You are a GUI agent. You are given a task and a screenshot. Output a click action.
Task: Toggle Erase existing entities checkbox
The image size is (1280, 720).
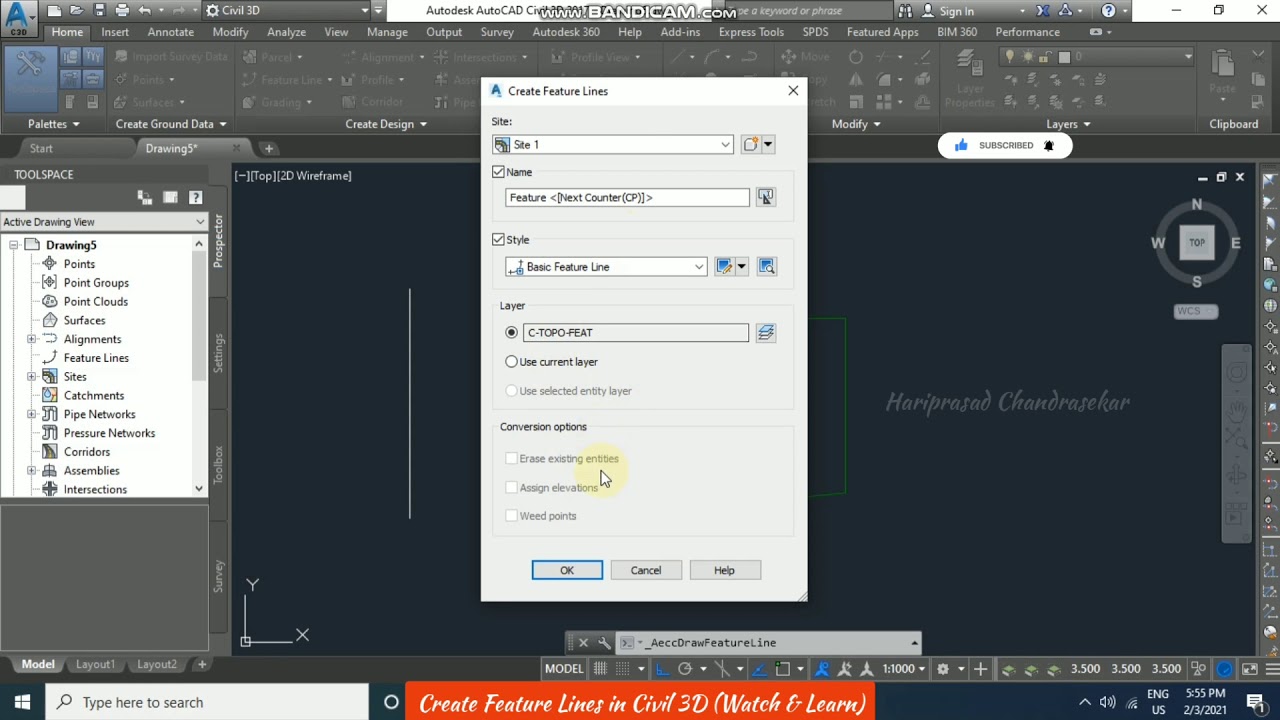511,459
